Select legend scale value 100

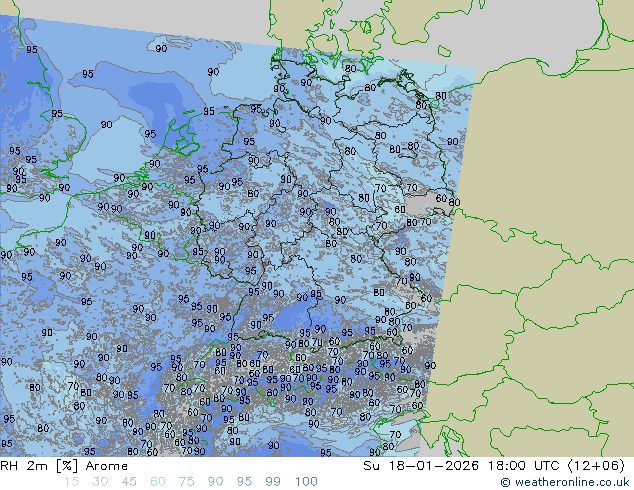[x=306, y=482]
